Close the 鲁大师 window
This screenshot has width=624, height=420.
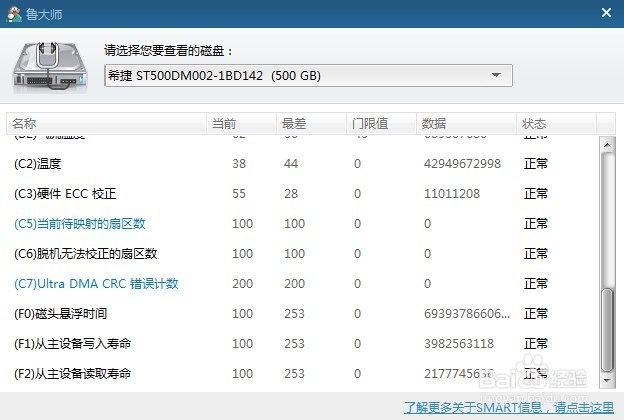coord(606,13)
